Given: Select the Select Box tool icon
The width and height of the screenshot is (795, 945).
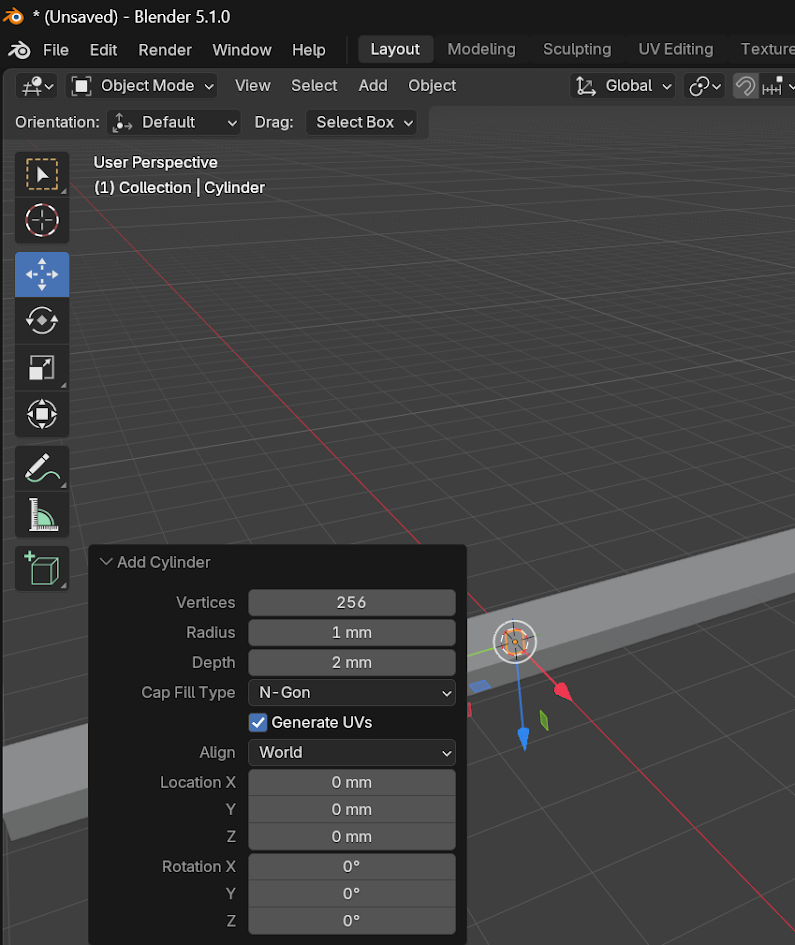Looking at the screenshot, I should [42, 174].
